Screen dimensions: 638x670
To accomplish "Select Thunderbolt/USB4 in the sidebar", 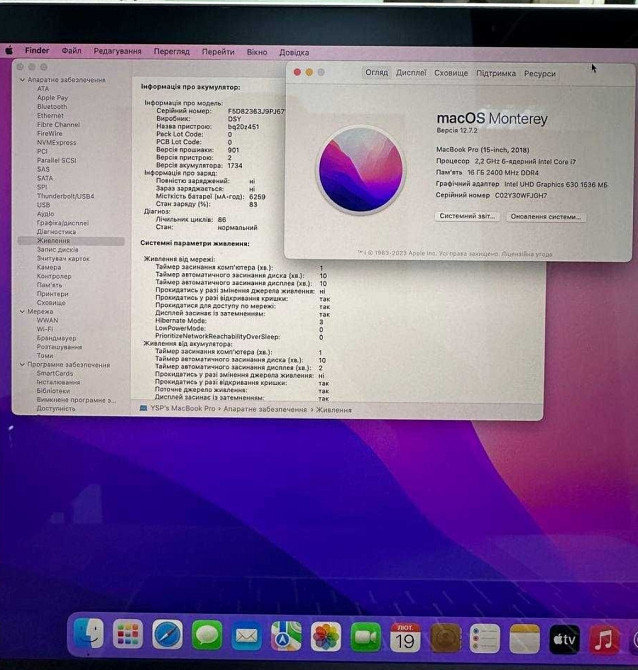I will (65, 196).
